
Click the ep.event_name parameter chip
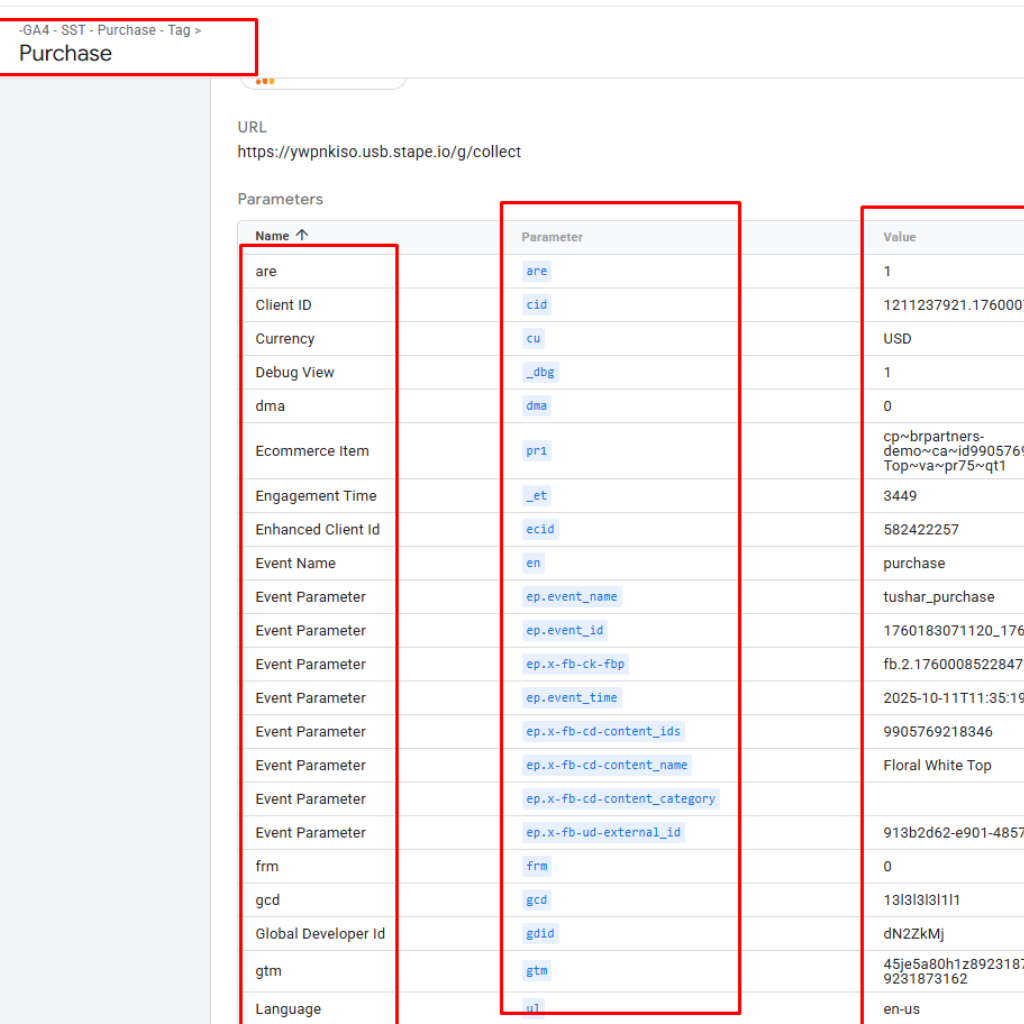pyautogui.click(x=572, y=596)
